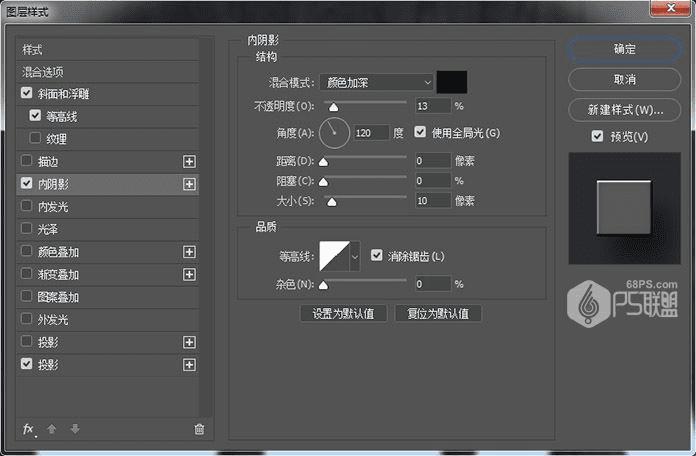This screenshot has height=456, width=696.
Task: Click the style preview thumbnail
Action: click(x=625, y=208)
